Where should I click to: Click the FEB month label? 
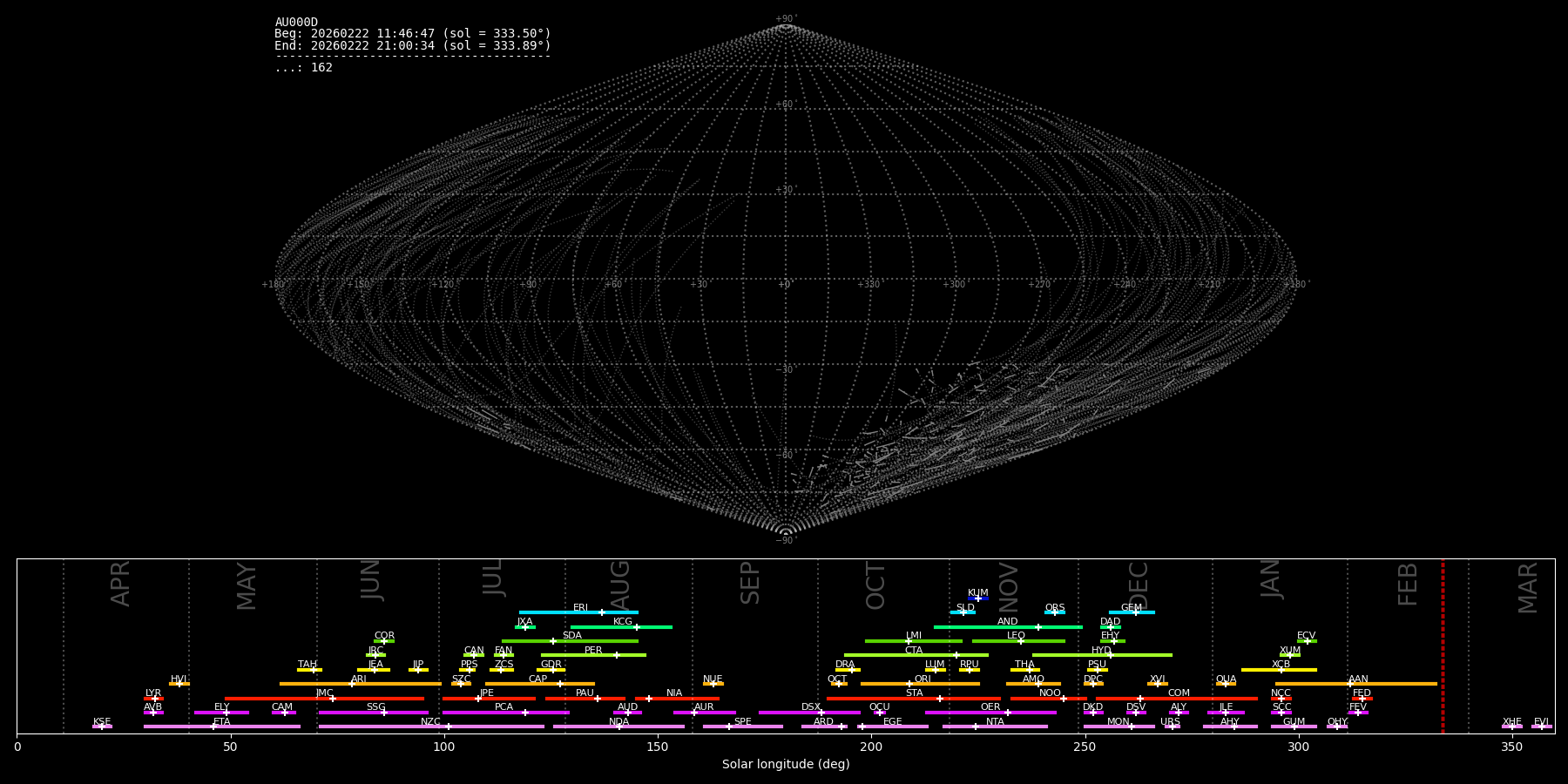pyautogui.click(x=1408, y=585)
